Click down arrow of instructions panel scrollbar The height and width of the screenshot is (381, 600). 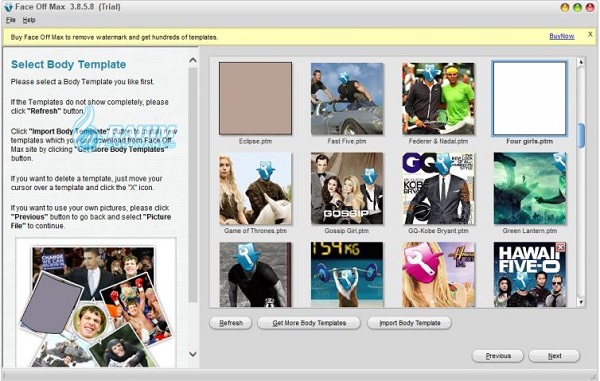click(193, 354)
